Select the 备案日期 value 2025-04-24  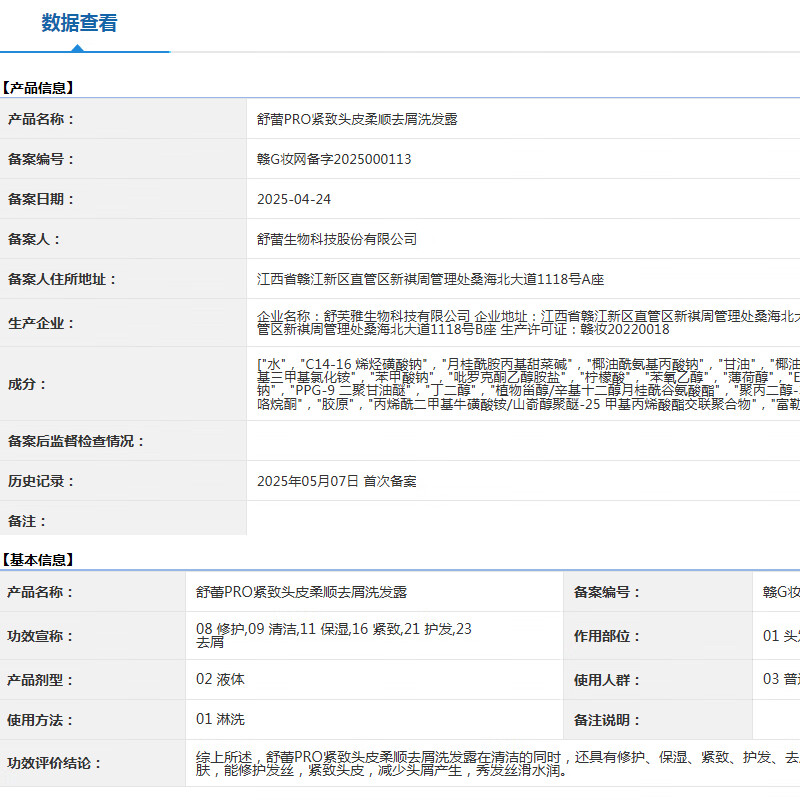point(300,199)
